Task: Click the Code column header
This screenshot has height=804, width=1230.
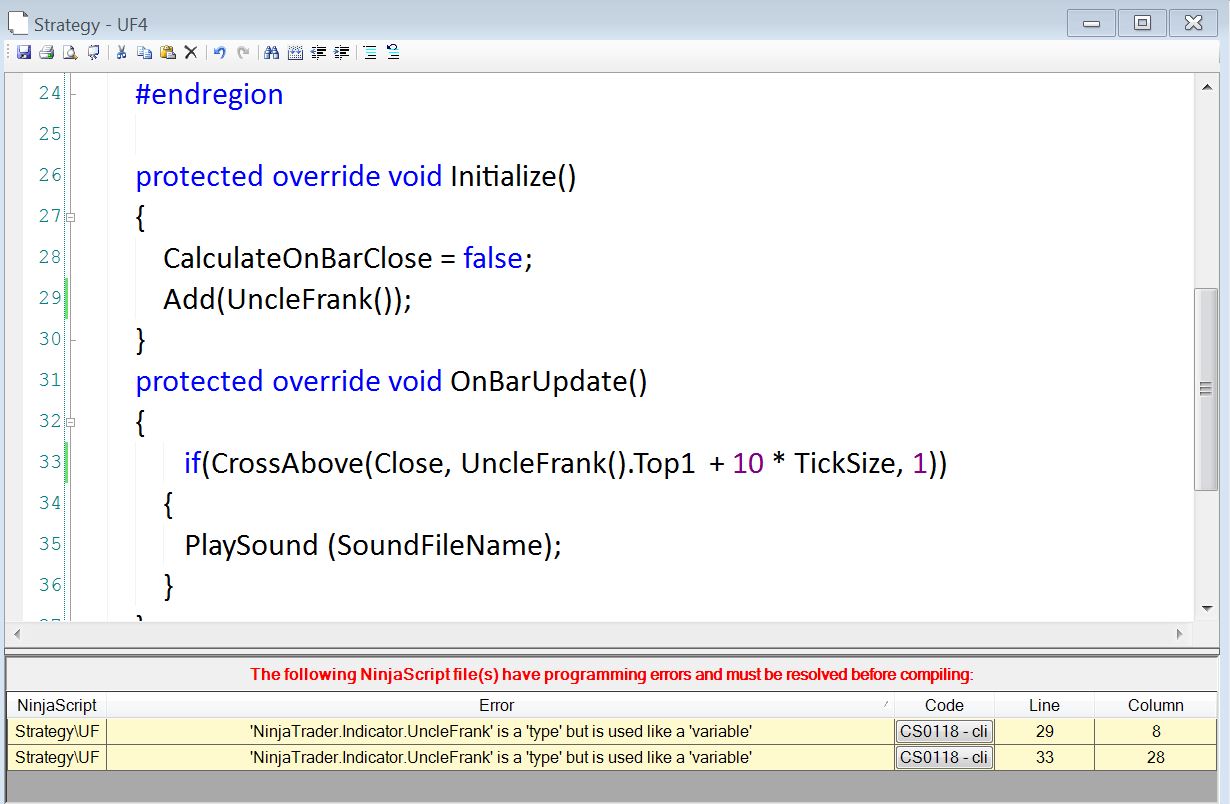Action: [944, 705]
